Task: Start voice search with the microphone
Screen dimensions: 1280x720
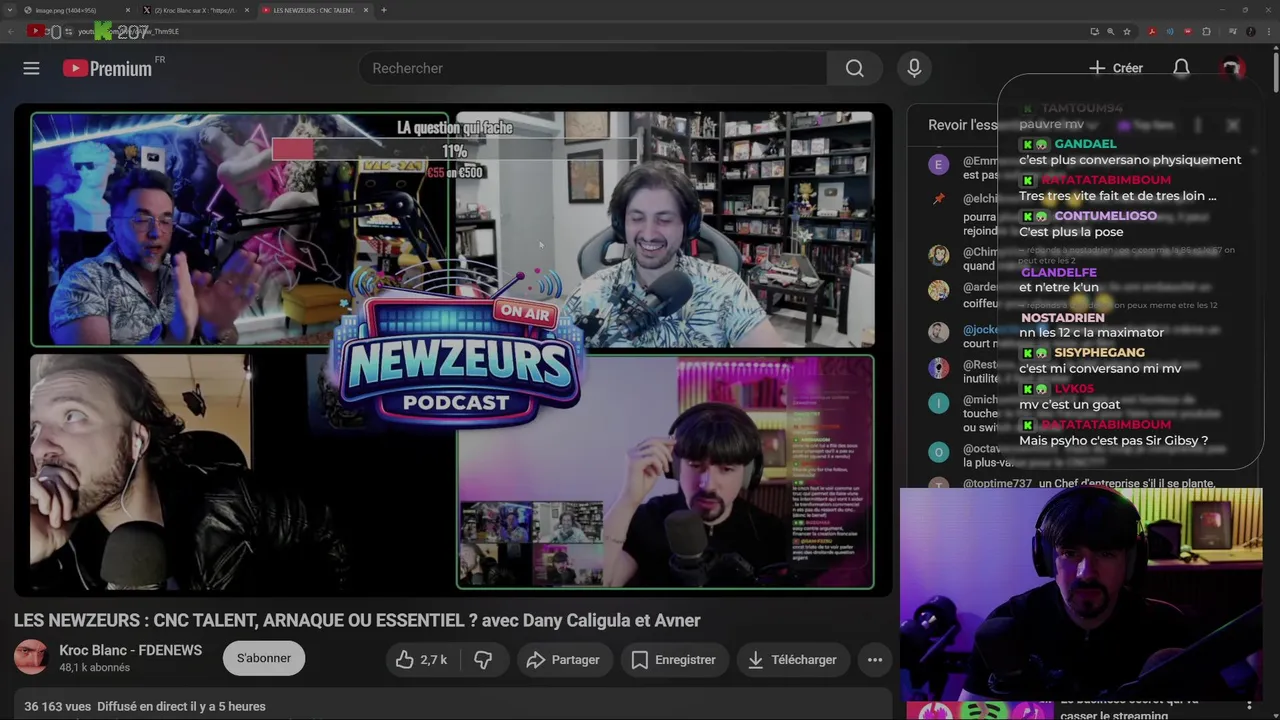Action: tap(913, 68)
